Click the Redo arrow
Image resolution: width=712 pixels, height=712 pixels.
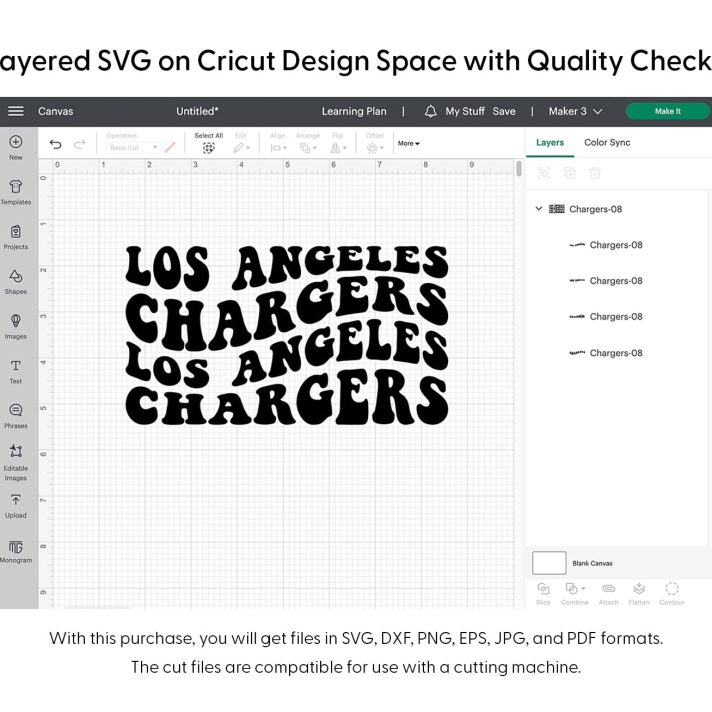(x=80, y=144)
